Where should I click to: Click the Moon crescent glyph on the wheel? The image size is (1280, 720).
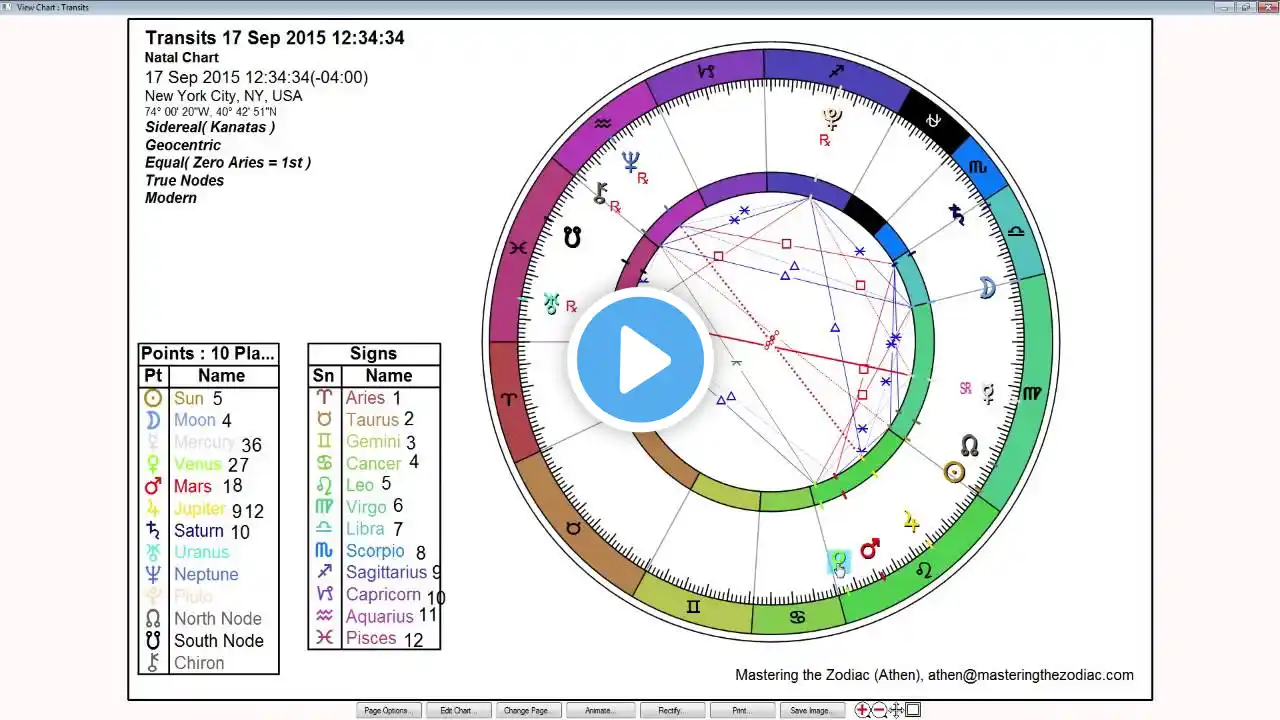point(987,288)
